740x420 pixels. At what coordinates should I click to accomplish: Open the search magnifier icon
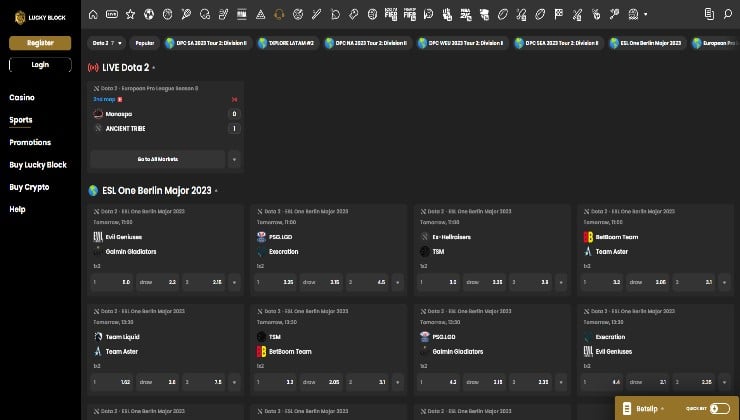click(728, 14)
